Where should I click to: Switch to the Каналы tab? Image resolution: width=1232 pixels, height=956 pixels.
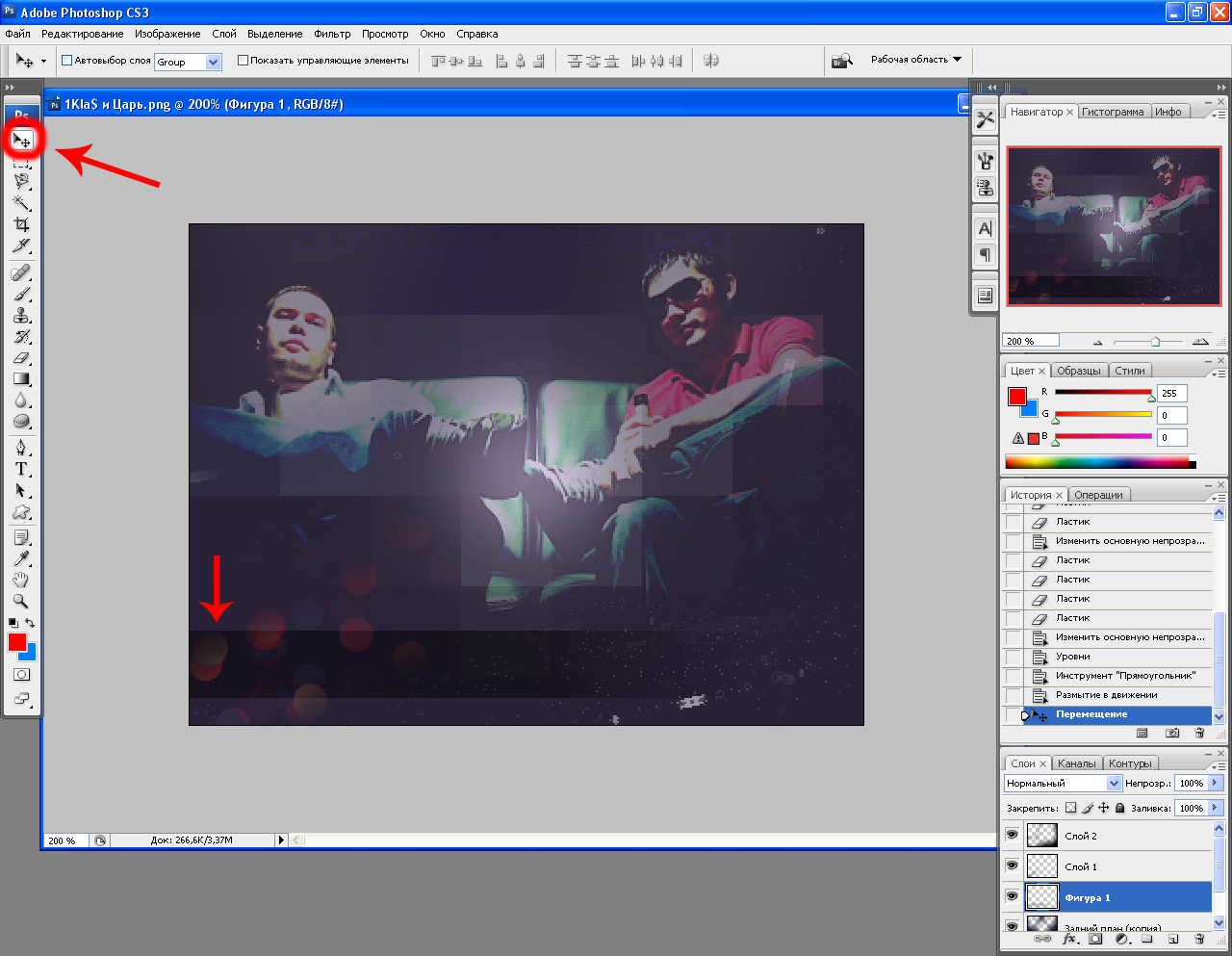point(1076,763)
